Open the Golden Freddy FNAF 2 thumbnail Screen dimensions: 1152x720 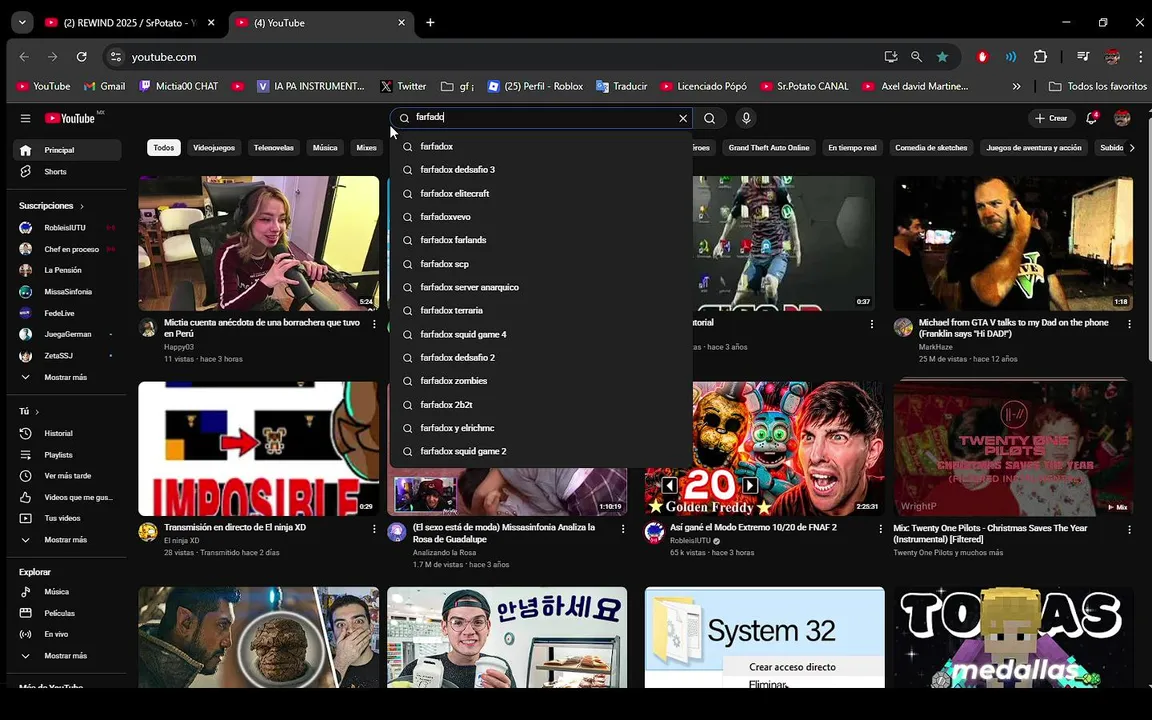pyautogui.click(x=765, y=448)
